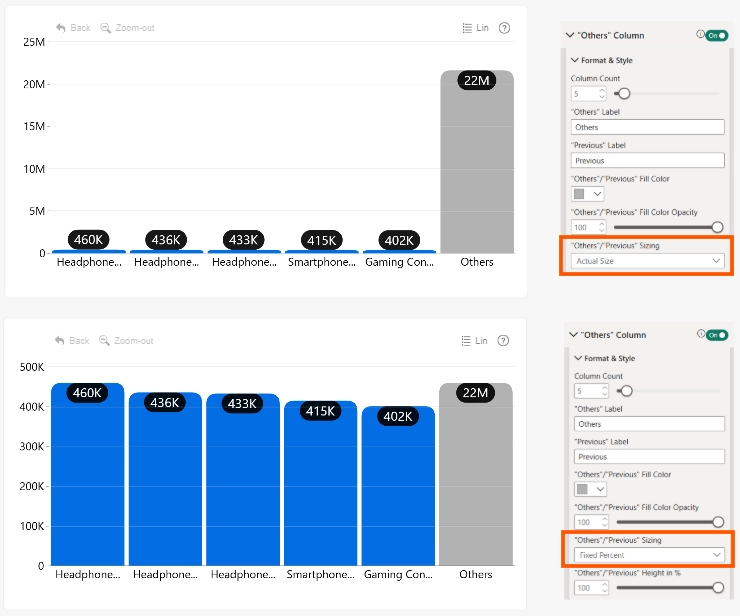This screenshot has height=616, width=740.
Task: Click the "Others" Label field in the top panel
Action: 648,127
